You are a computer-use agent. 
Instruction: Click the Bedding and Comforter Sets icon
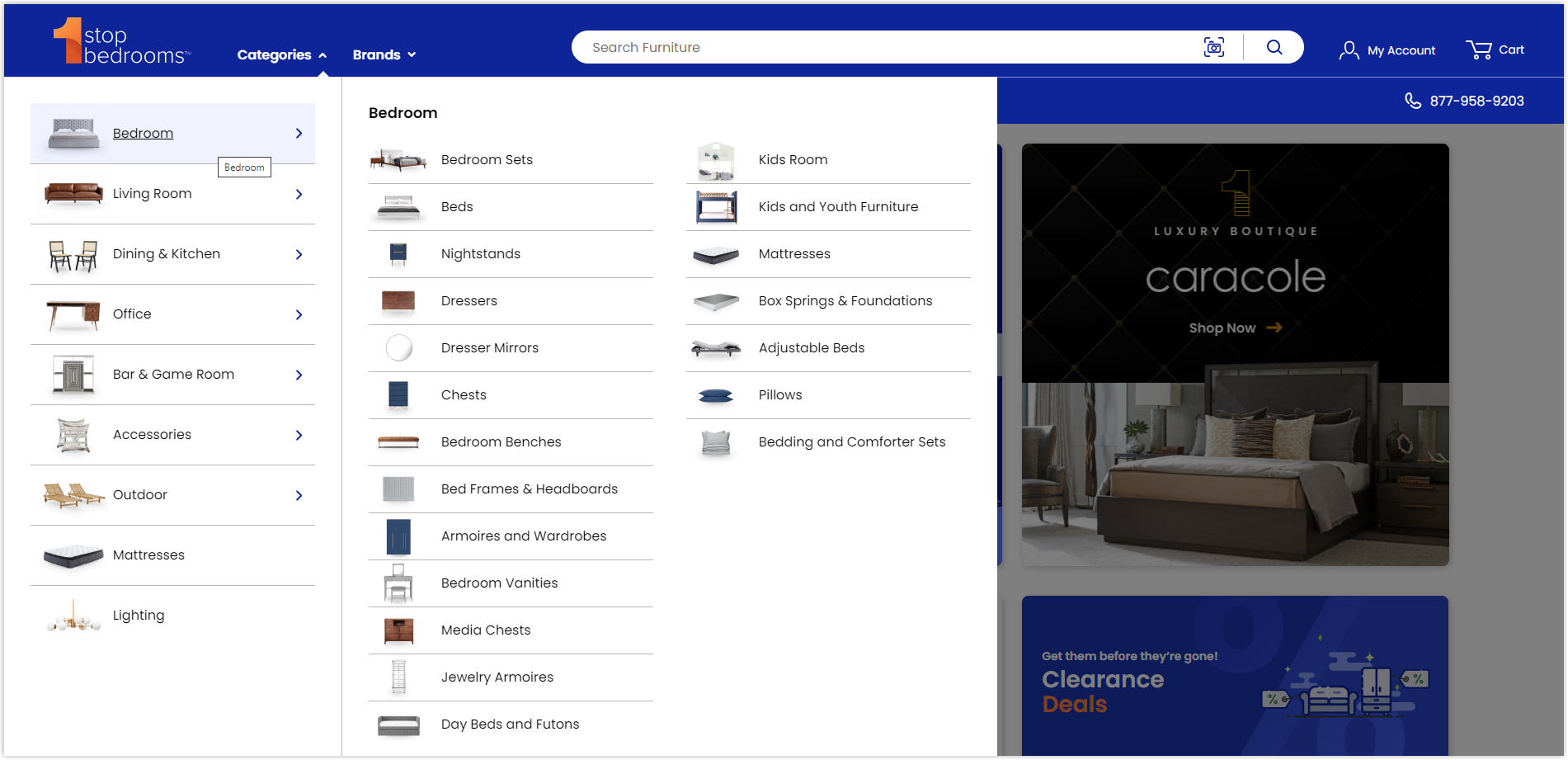[716, 442]
